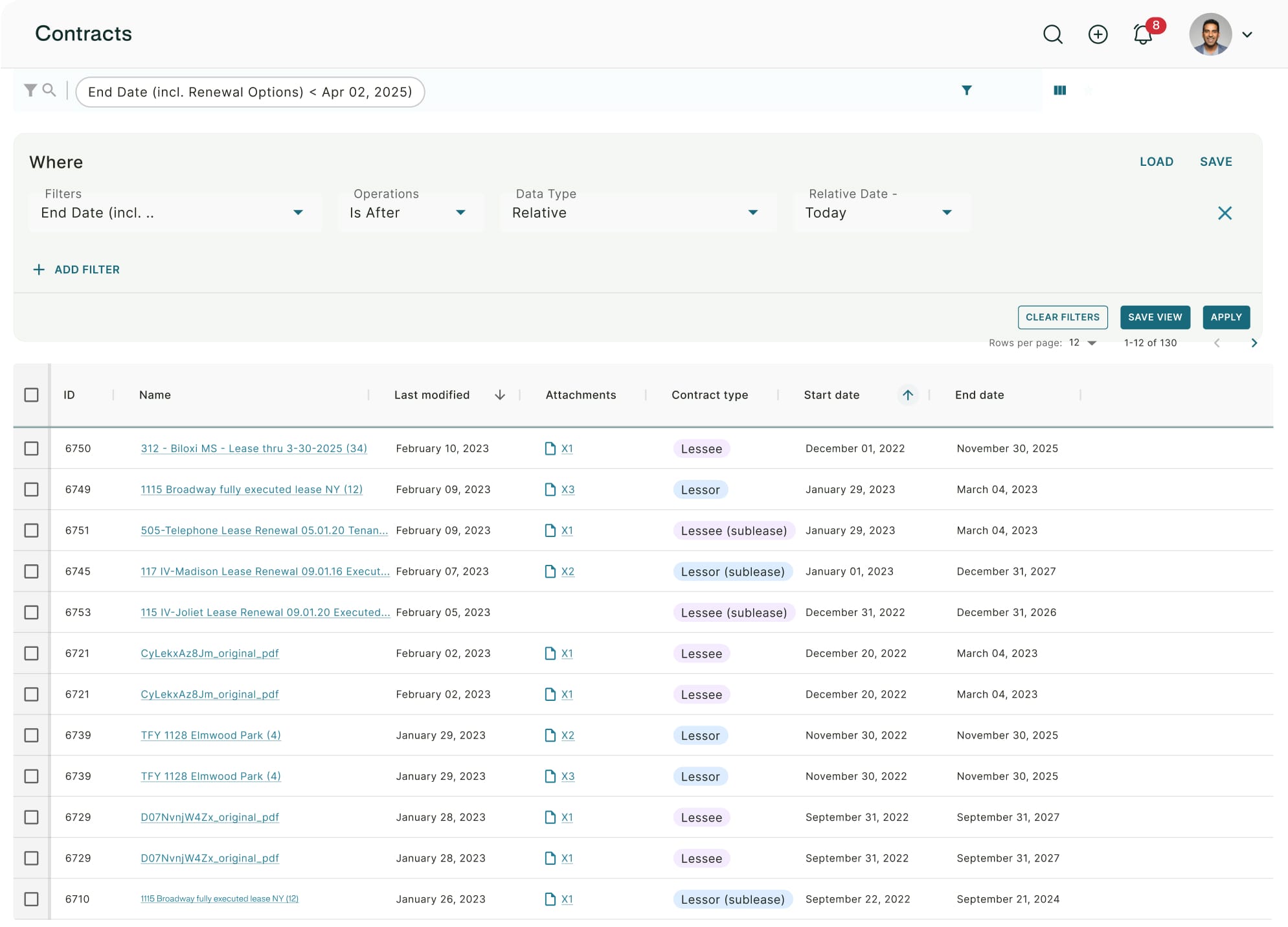Image resolution: width=1288 pixels, height=927 pixels.
Task: Click the SAVE VIEW button
Action: (x=1155, y=317)
